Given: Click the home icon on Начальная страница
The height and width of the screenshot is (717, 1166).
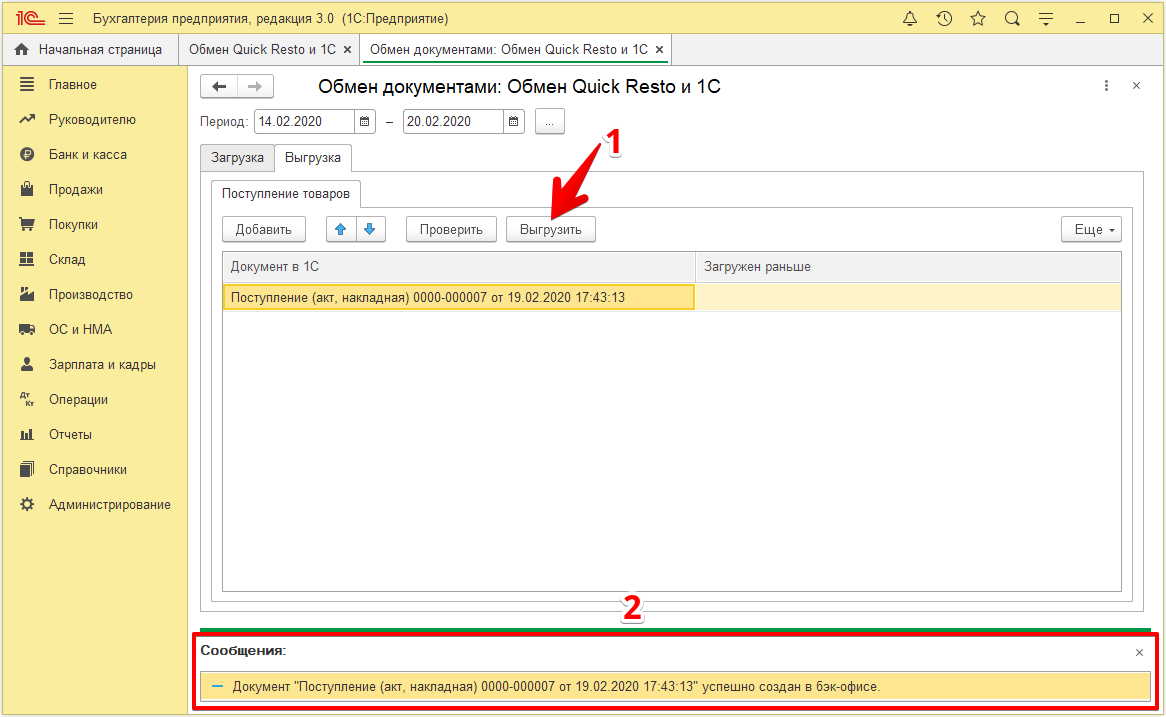Looking at the screenshot, I should click(x=22, y=50).
